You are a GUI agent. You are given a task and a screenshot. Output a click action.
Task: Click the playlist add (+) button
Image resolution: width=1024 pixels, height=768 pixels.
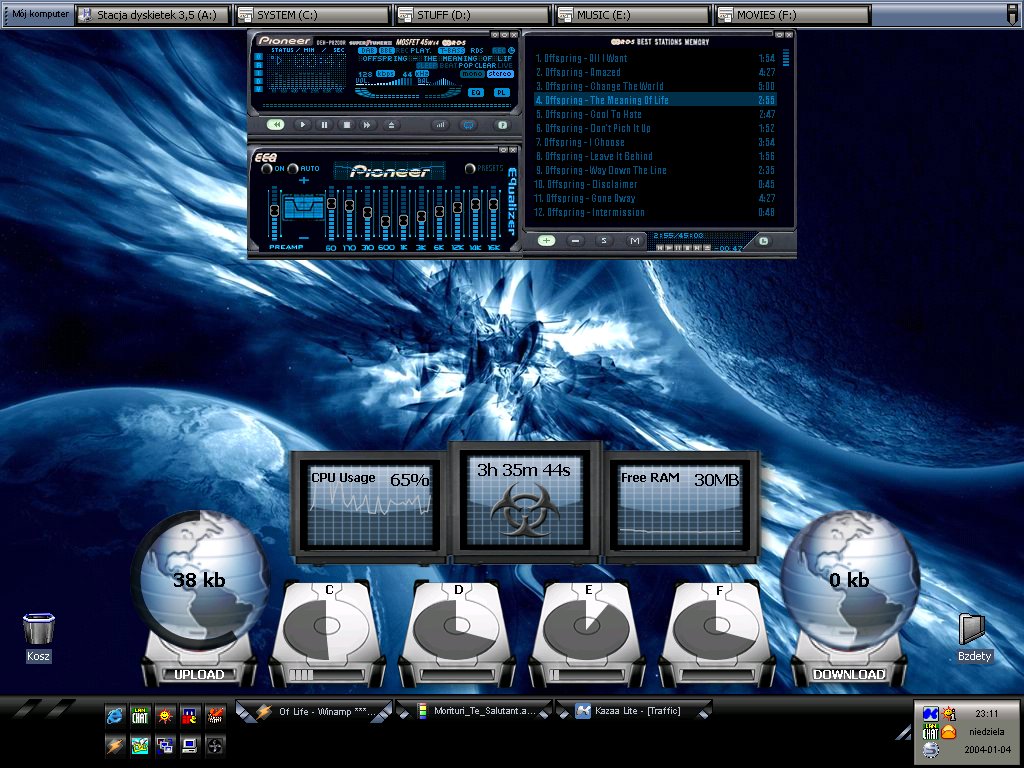pyautogui.click(x=547, y=241)
